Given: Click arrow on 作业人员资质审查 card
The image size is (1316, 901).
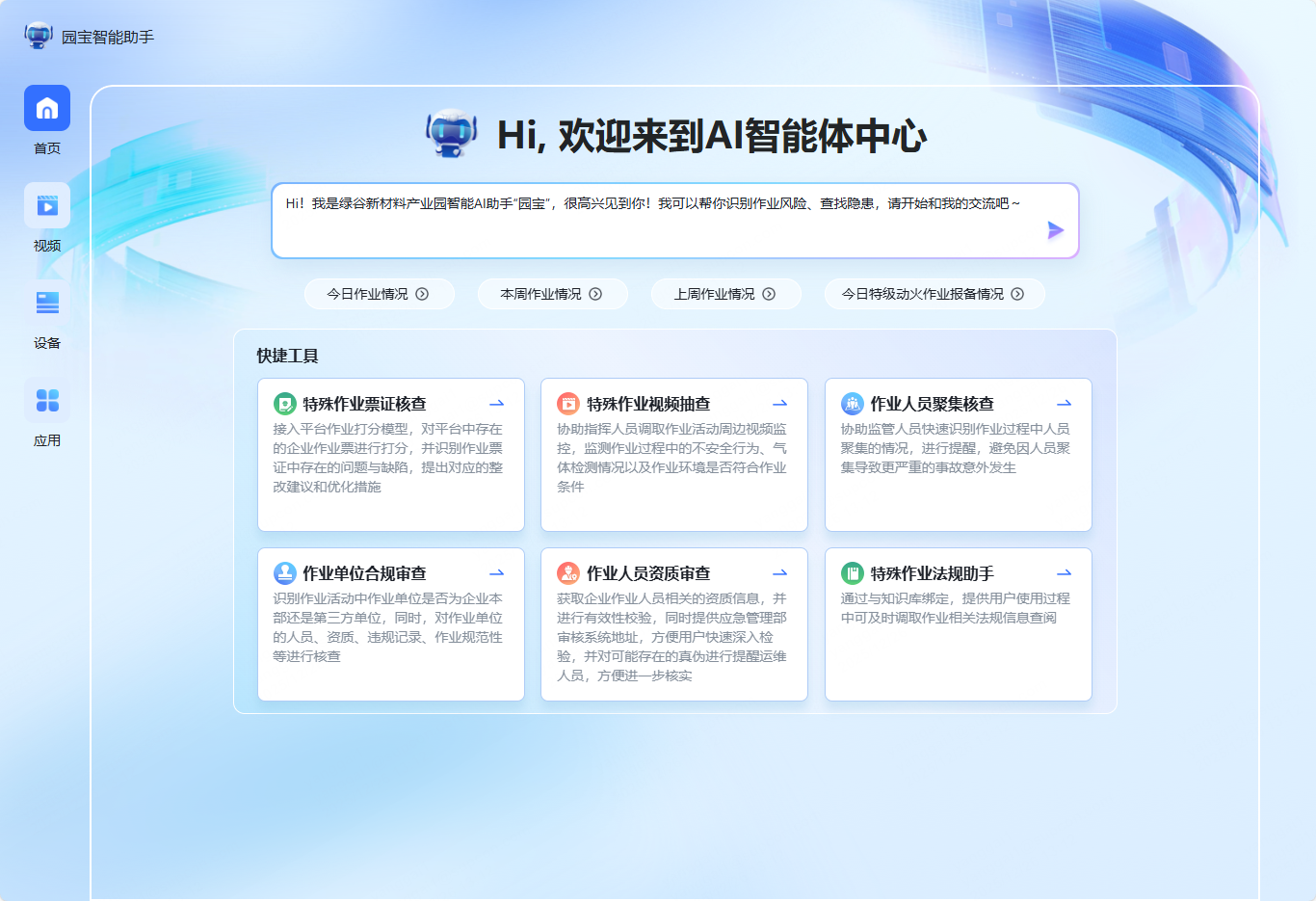Looking at the screenshot, I should pos(780,573).
